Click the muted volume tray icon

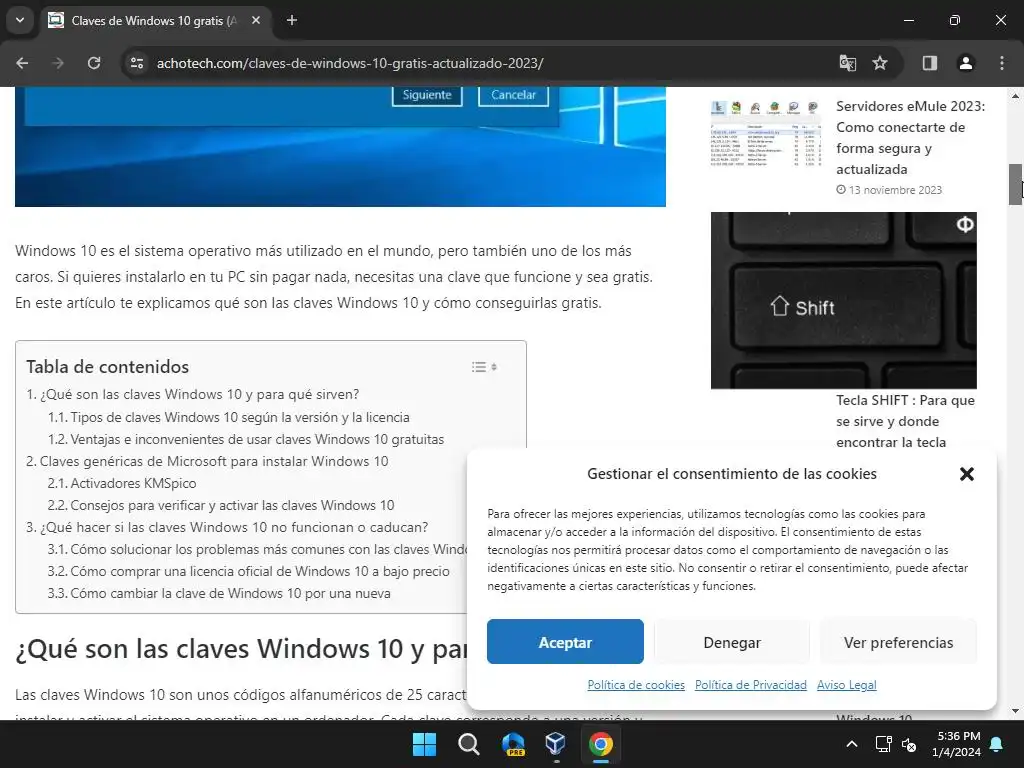908,744
